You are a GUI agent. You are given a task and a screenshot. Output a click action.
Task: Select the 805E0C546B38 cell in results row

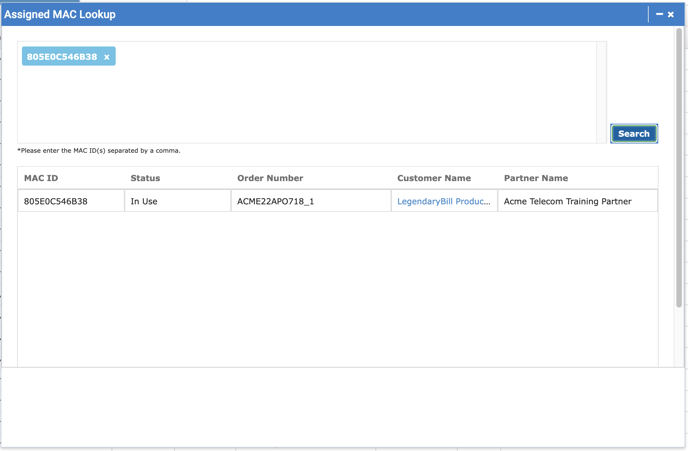56,201
